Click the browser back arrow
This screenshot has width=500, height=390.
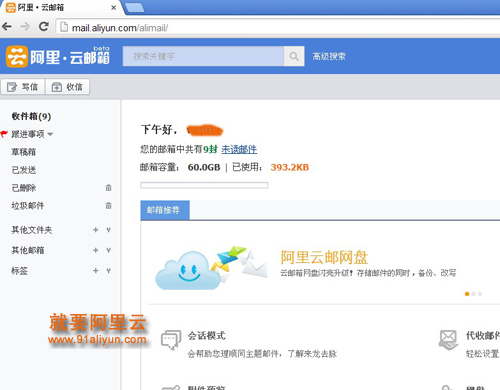click(7, 26)
